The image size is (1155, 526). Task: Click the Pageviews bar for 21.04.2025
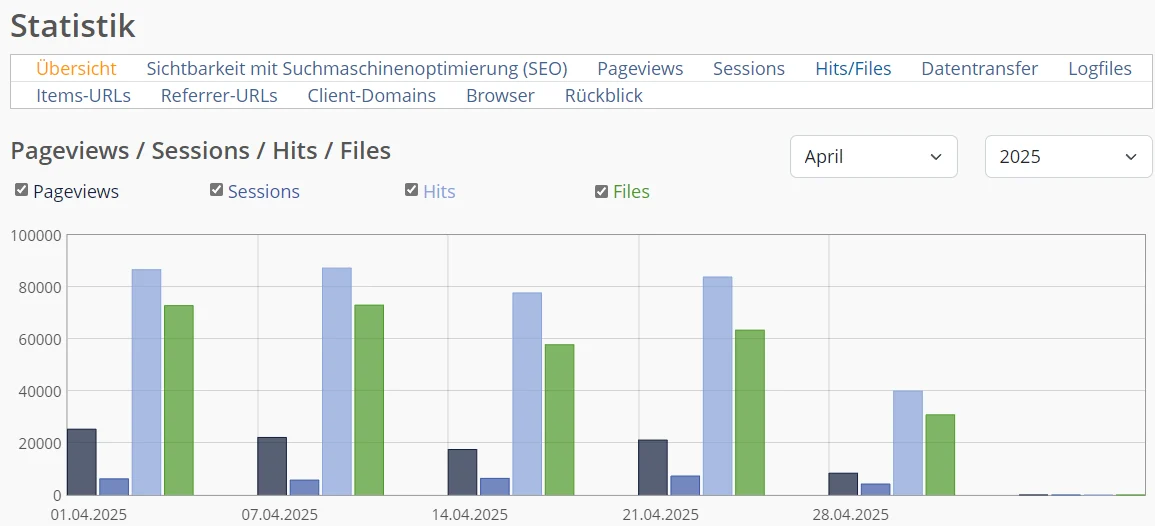point(653,468)
